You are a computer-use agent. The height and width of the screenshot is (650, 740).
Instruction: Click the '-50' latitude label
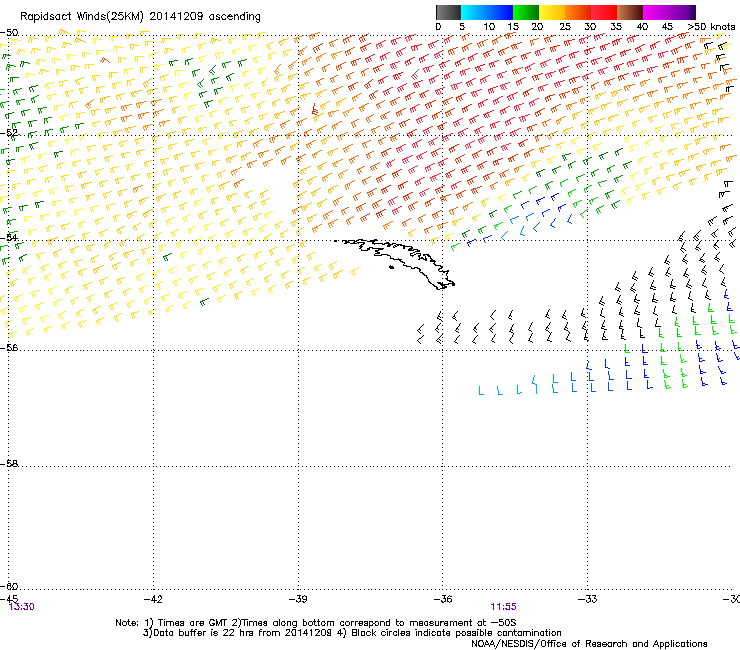point(9,33)
